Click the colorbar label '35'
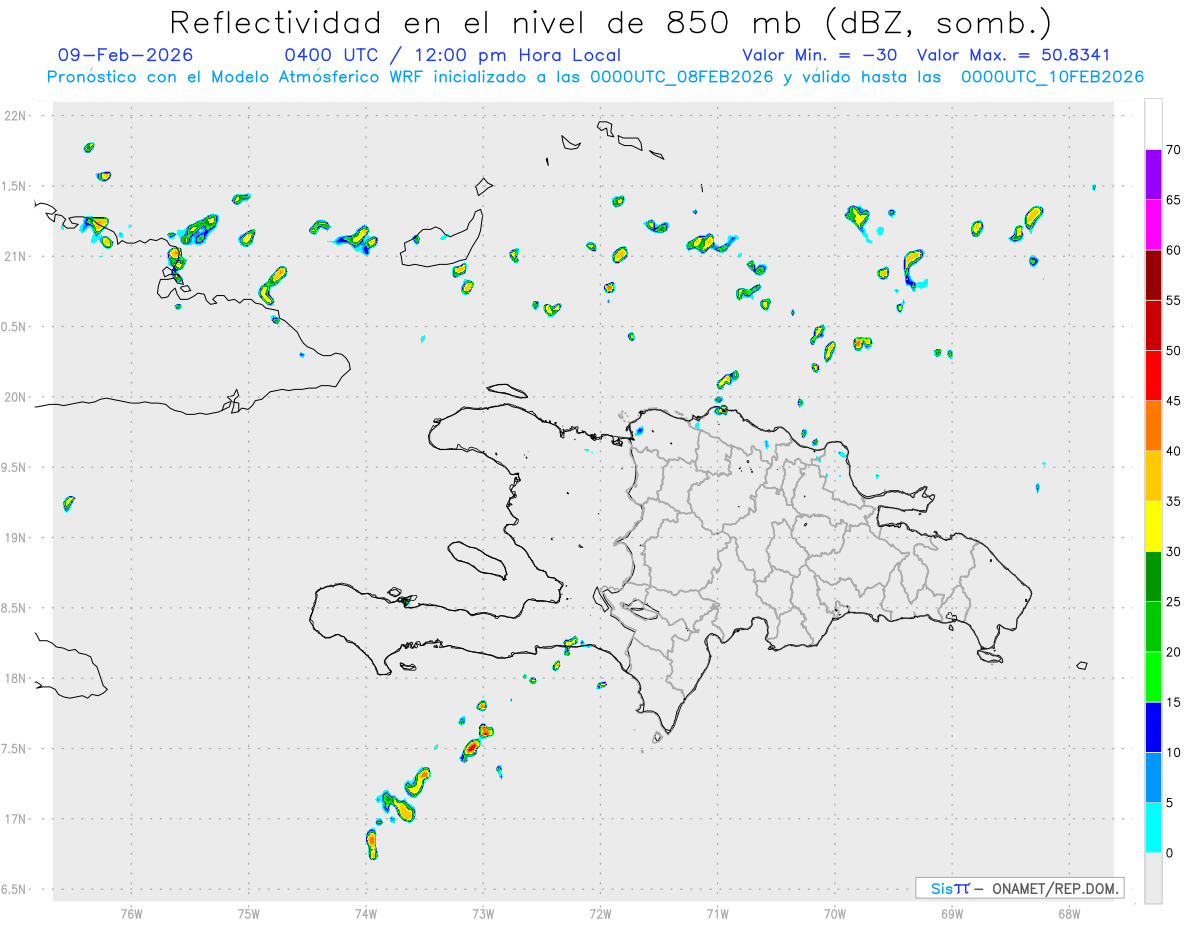 pos(1174,501)
